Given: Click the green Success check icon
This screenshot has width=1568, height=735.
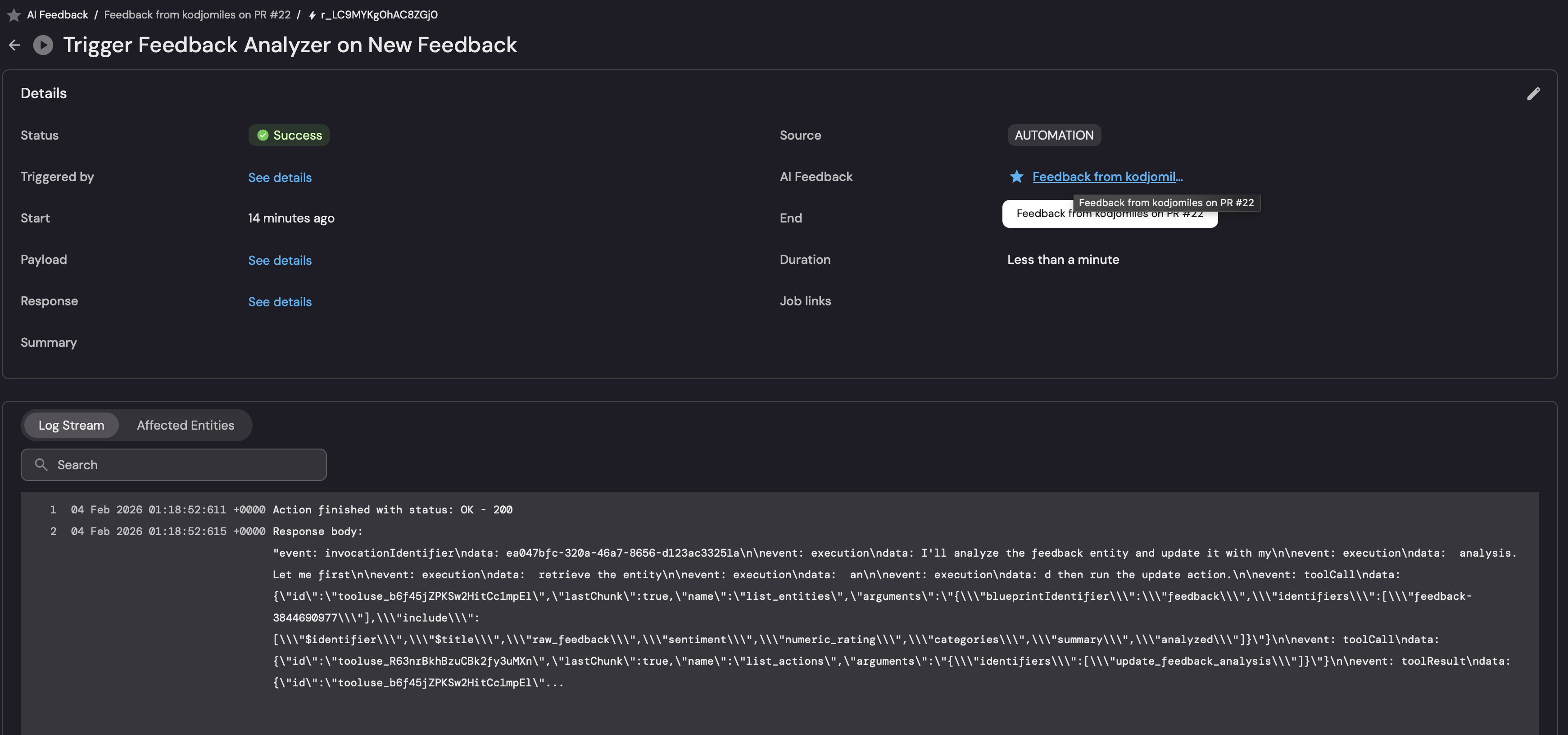Looking at the screenshot, I should [x=263, y=135].
